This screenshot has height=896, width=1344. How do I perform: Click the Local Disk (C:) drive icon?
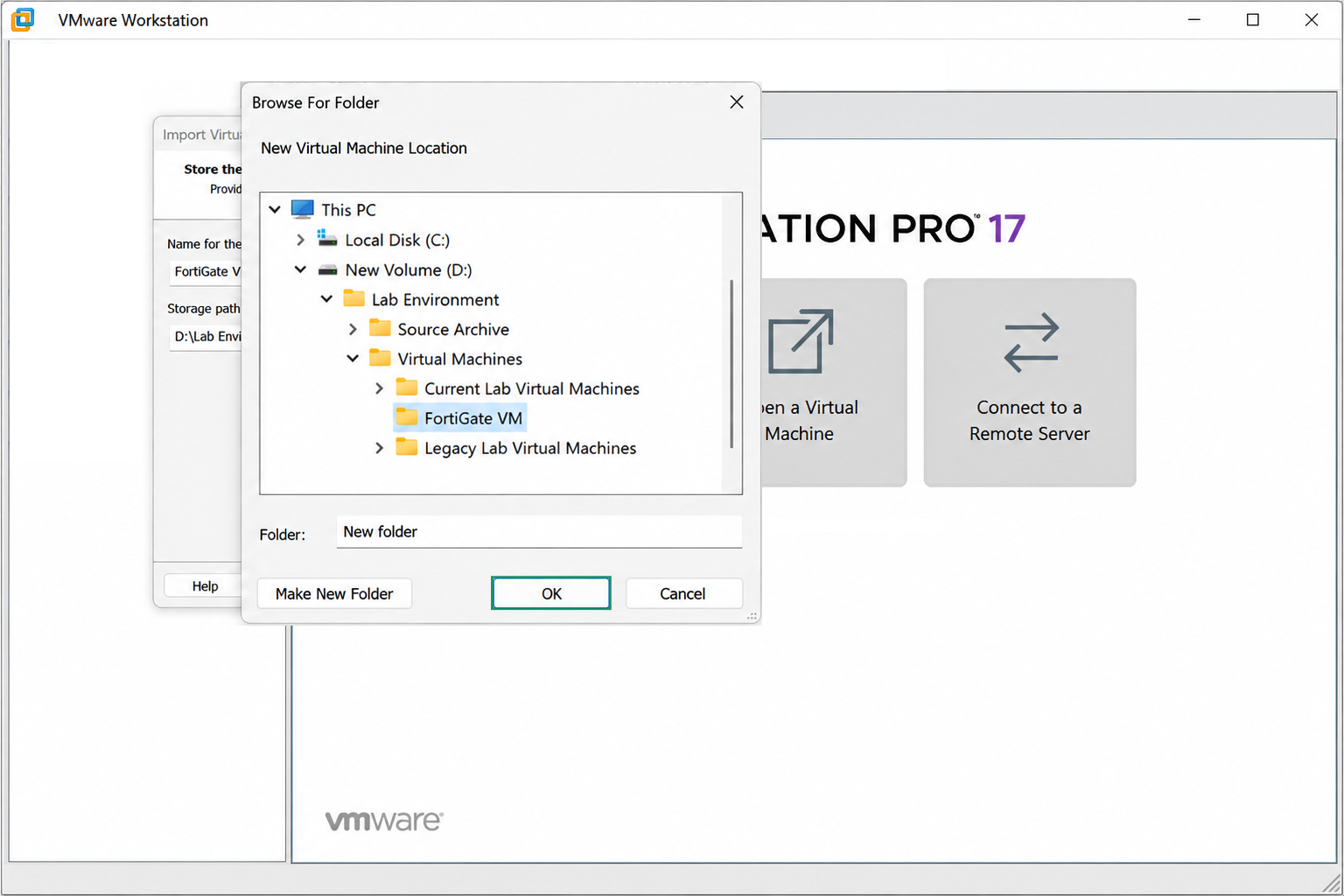[327, 238]
